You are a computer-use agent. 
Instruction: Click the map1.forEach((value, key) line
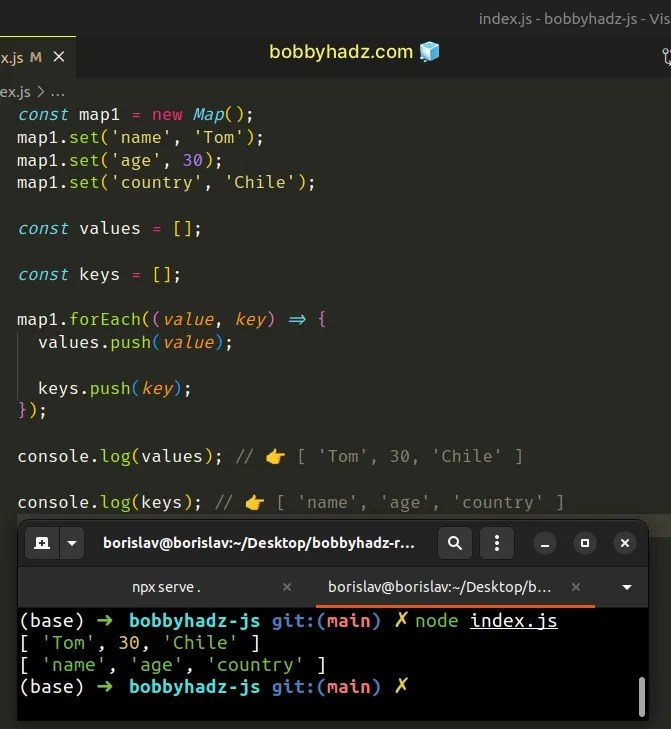pyautogui.click(x=172, y=319)
